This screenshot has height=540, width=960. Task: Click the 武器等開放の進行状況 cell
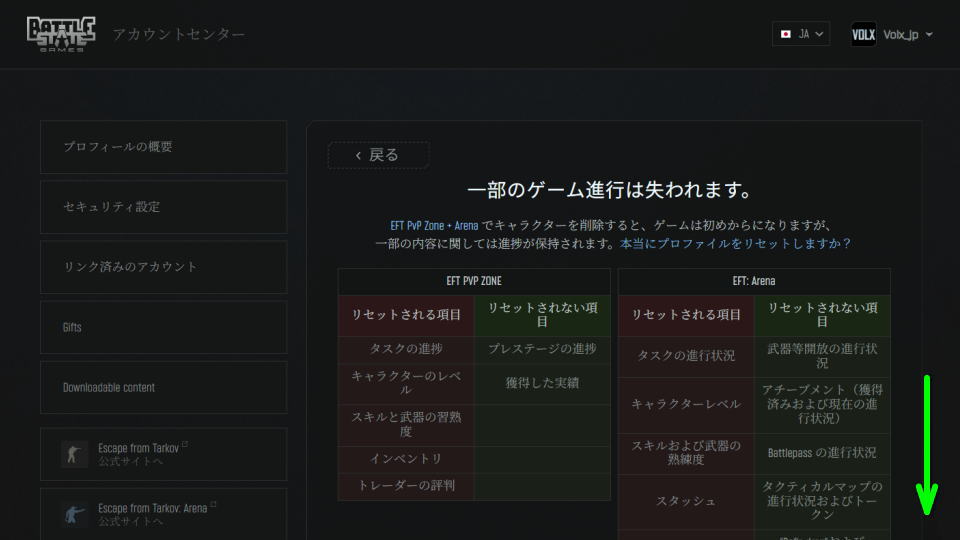pos(822,356)
